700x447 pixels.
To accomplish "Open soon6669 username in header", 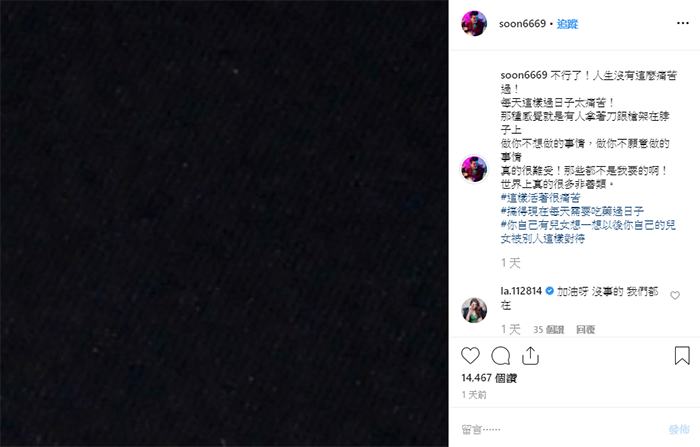I will point(522,24).
